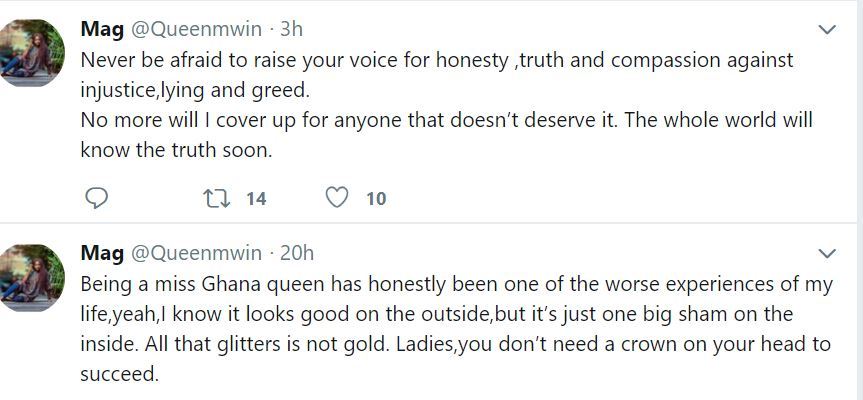Open the tweet starting 'Being a miss Ghana queen'
This screenshot has height=400, width=863.
click(456, 329)
